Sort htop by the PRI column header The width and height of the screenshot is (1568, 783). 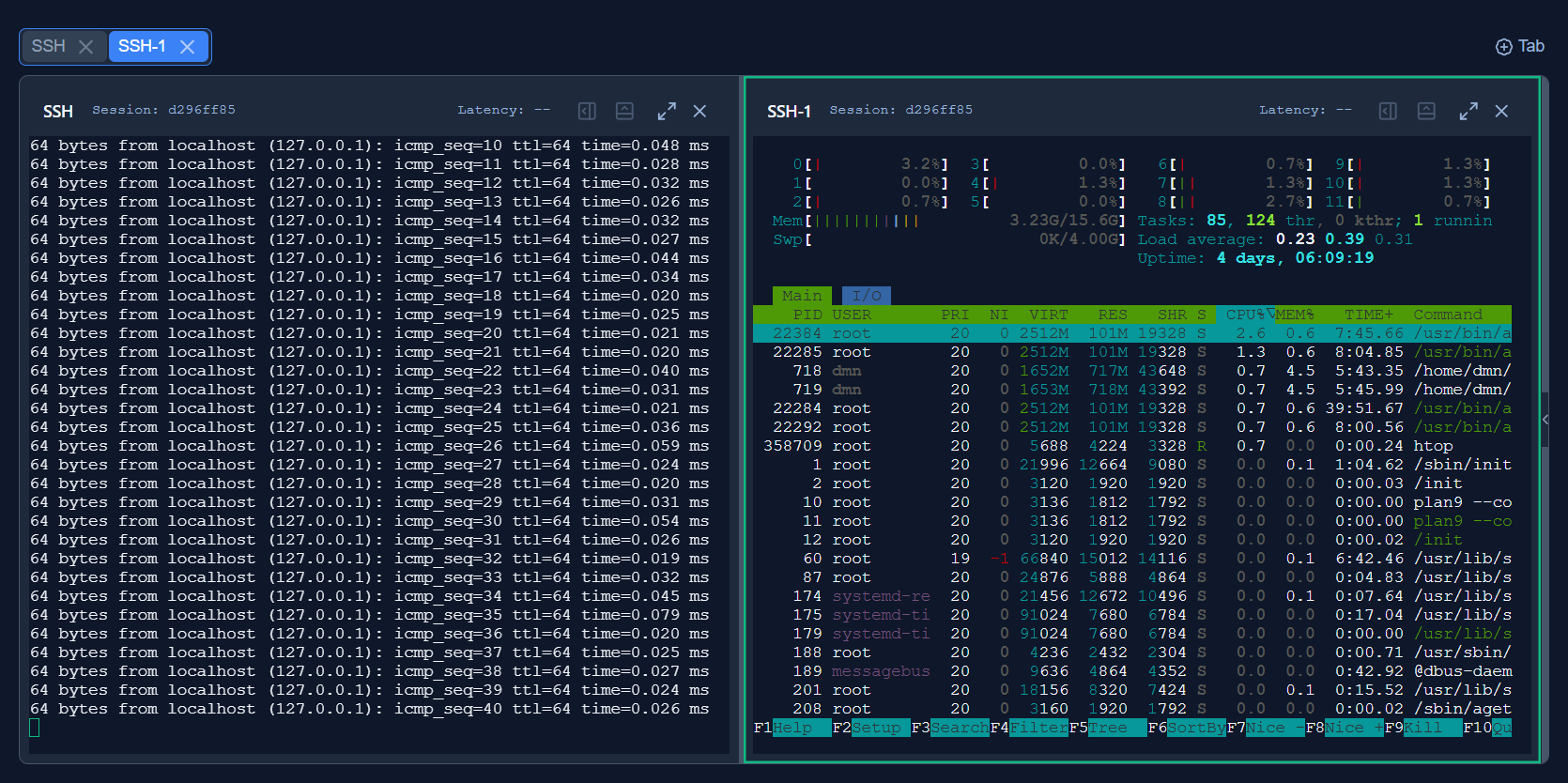tap(955, 315)
